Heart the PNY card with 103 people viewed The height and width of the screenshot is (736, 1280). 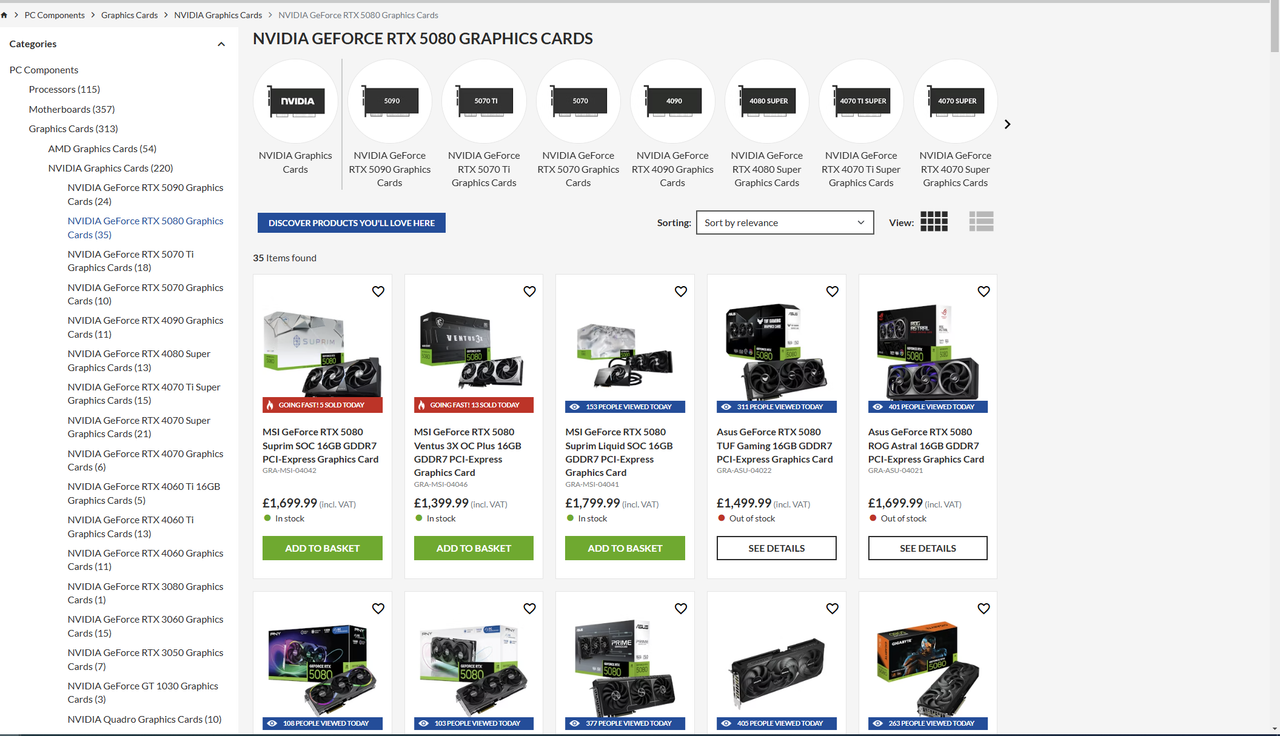click(529, 608)
